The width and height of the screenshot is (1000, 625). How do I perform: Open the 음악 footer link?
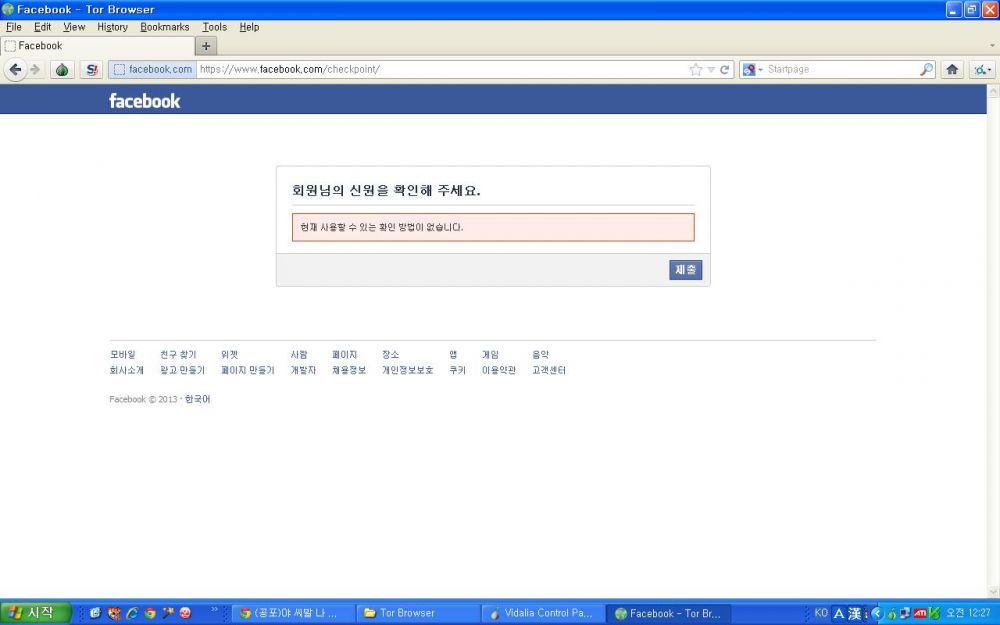540,355
